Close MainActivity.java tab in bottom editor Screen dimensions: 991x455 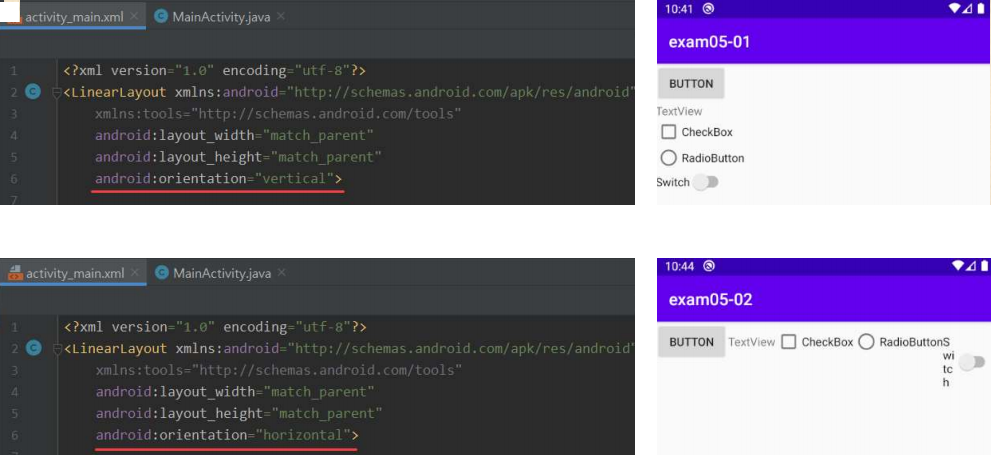[x=281, y=272]
